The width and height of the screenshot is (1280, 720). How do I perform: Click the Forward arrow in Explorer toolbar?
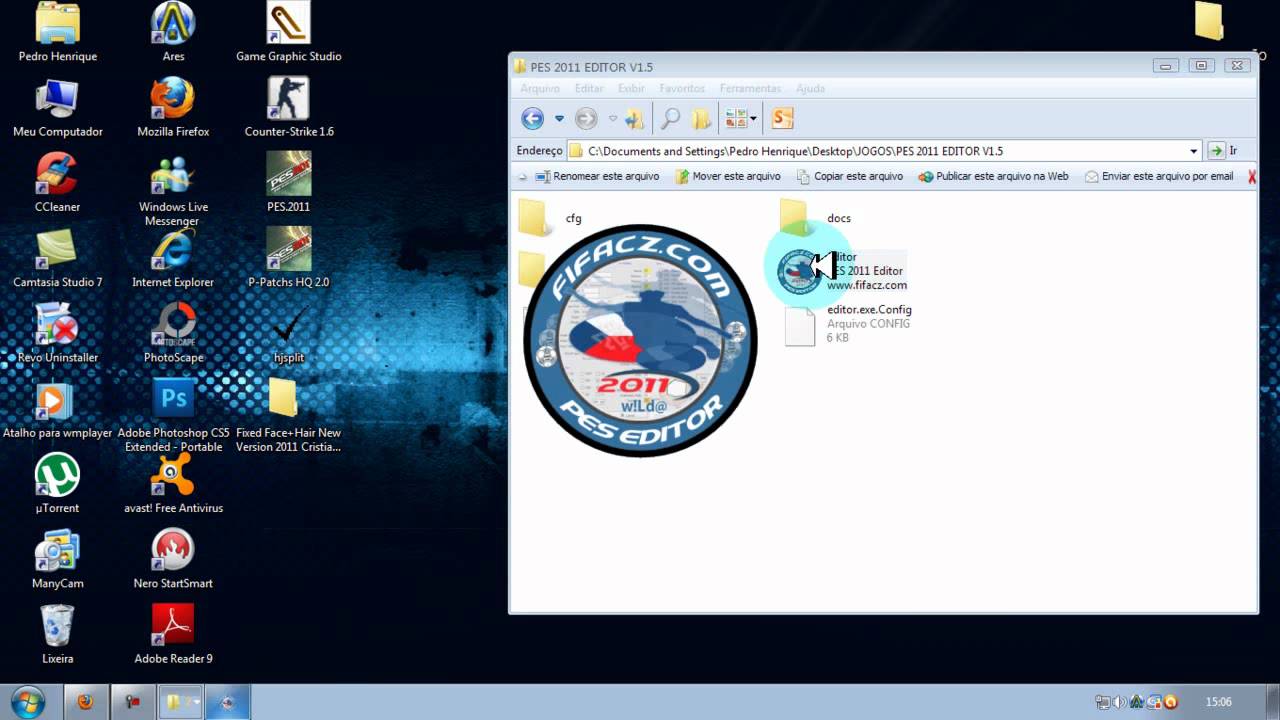[x=586, y=119]
